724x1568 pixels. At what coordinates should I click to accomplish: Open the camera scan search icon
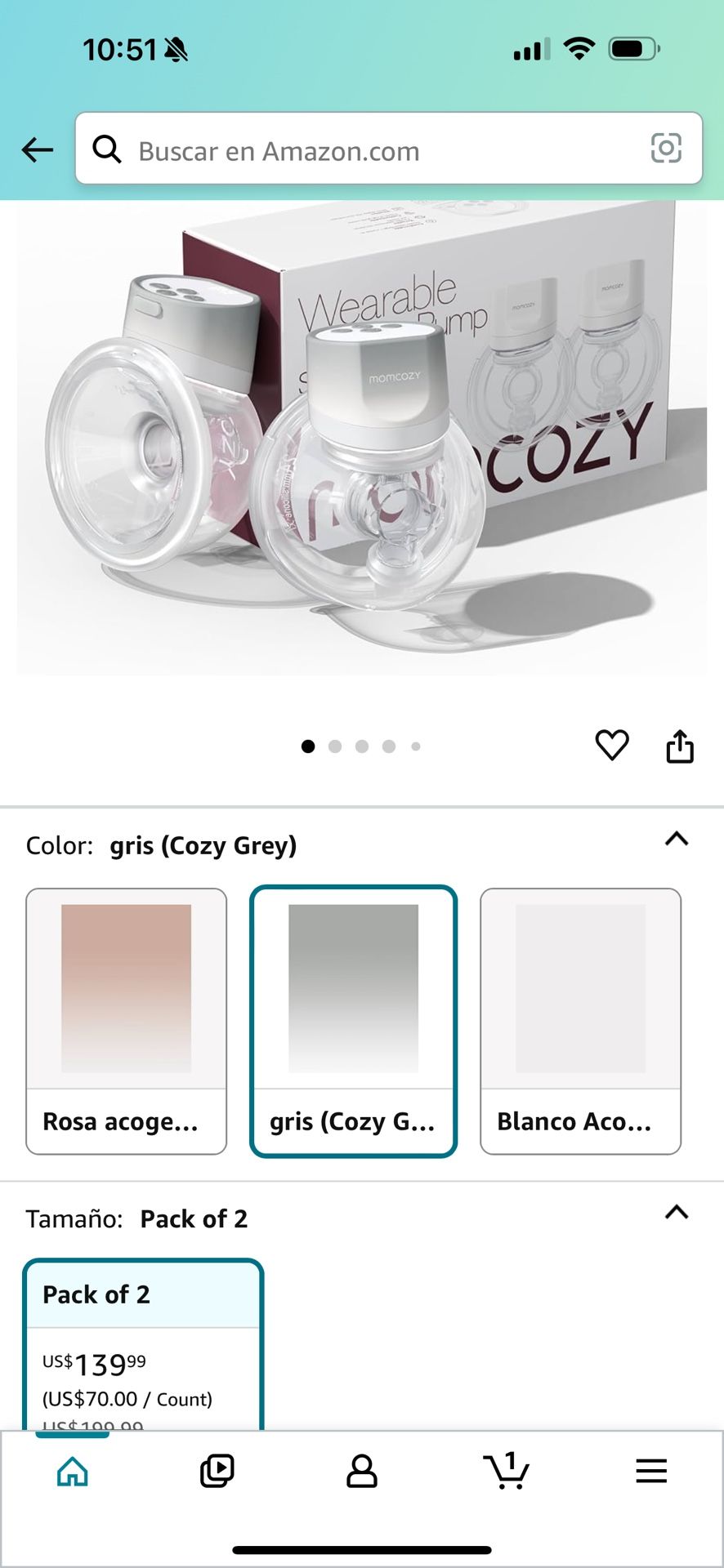(666, 149)
